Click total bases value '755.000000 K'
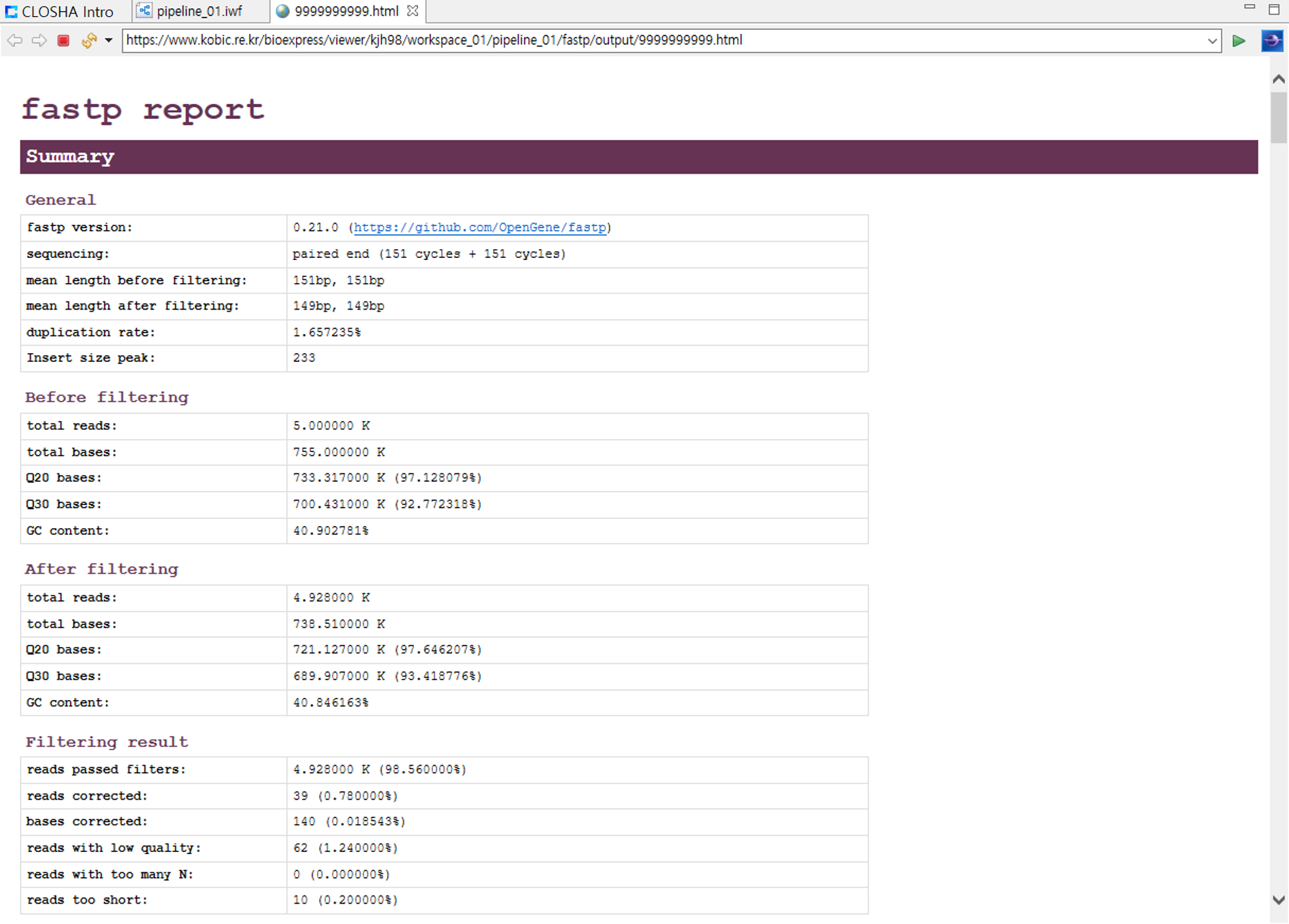Screen dimensions: 1289x924 pos(339,452)
